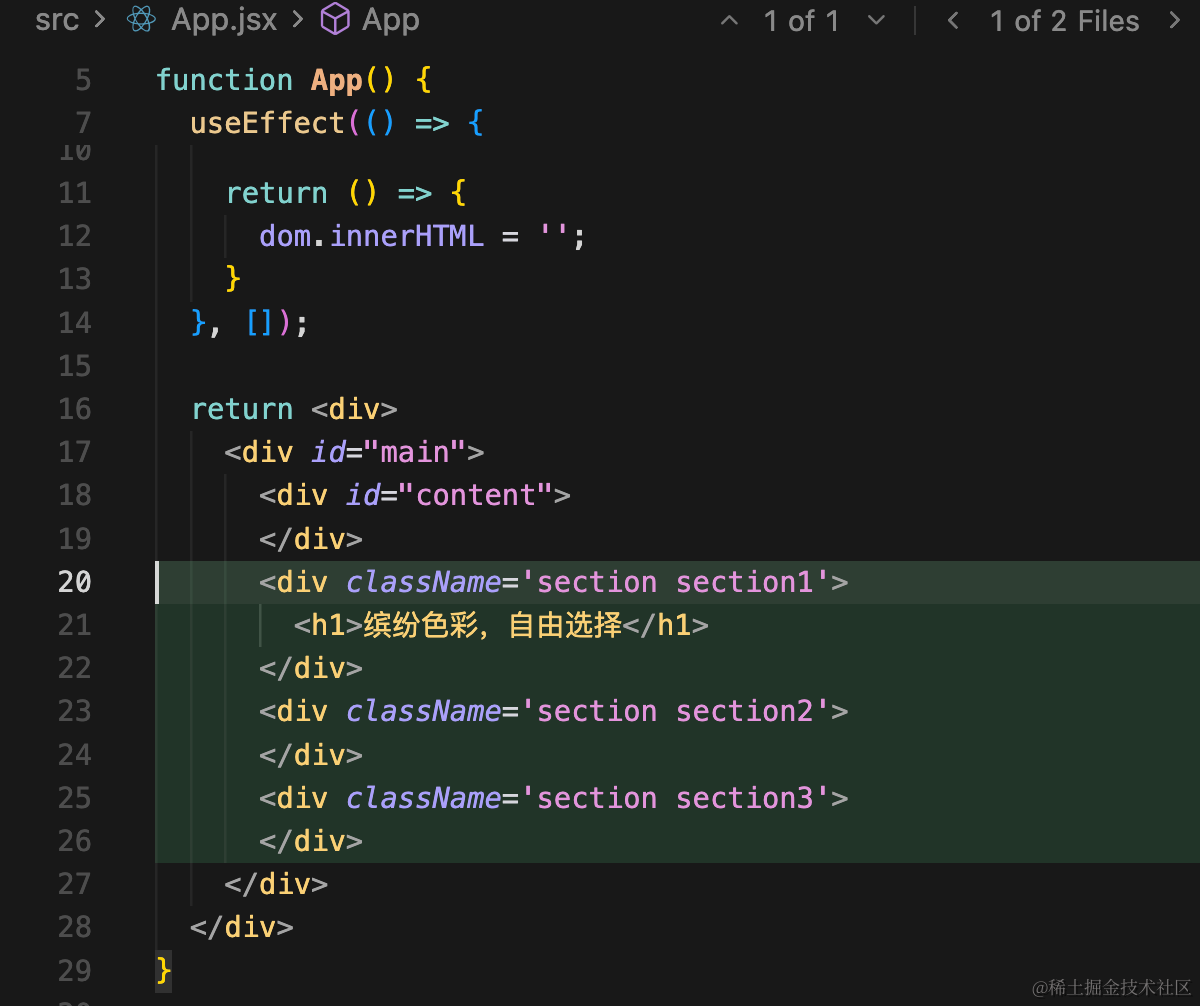Click the React file icon in breadcrumb
Screen dimensions: 1200x1006
(x=142, y=20)
